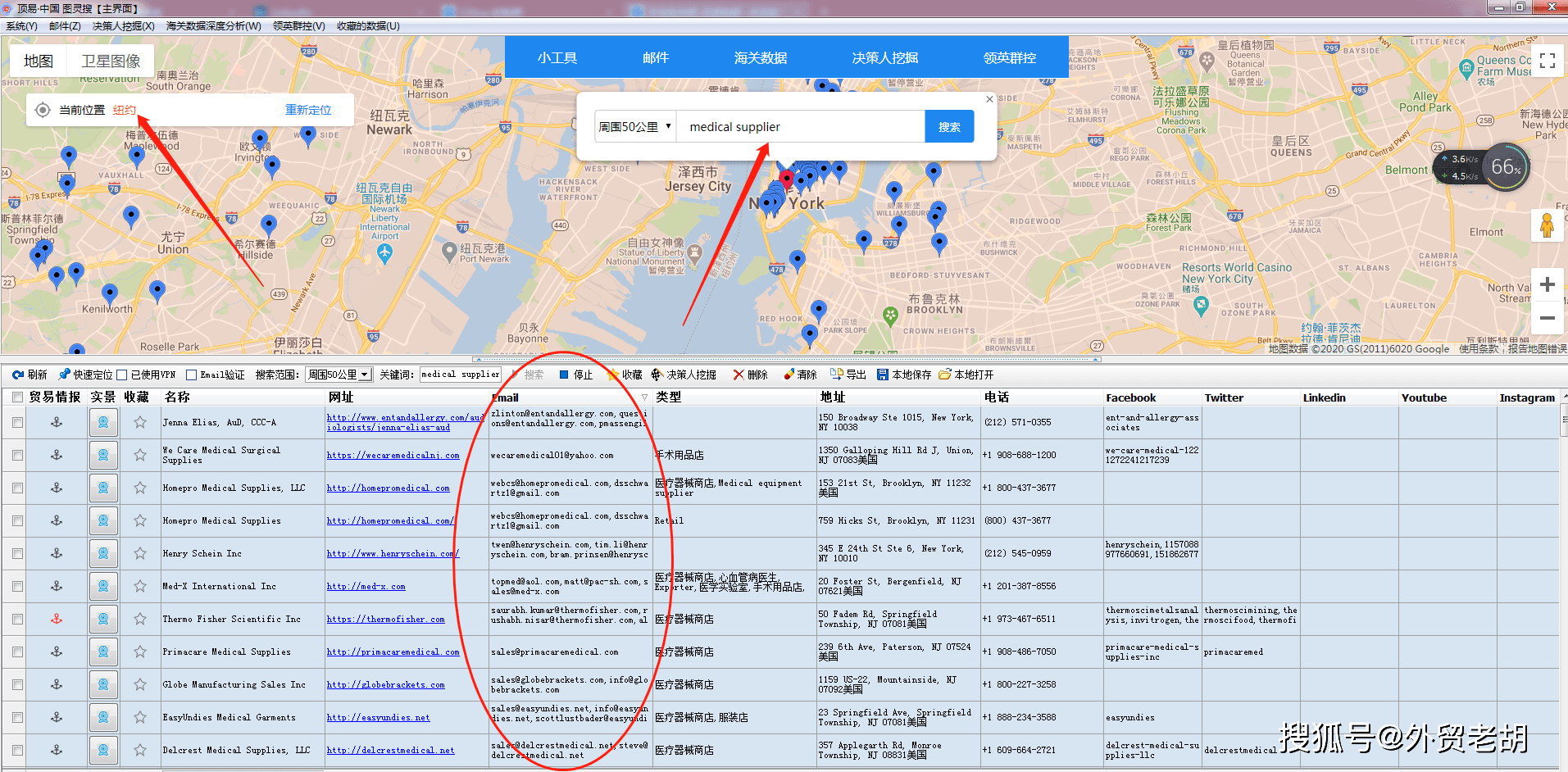Image resolution: width=1568 pixels, height=772 pixels.
Task: Enable the Email verification checkbox
Action: 192,375
